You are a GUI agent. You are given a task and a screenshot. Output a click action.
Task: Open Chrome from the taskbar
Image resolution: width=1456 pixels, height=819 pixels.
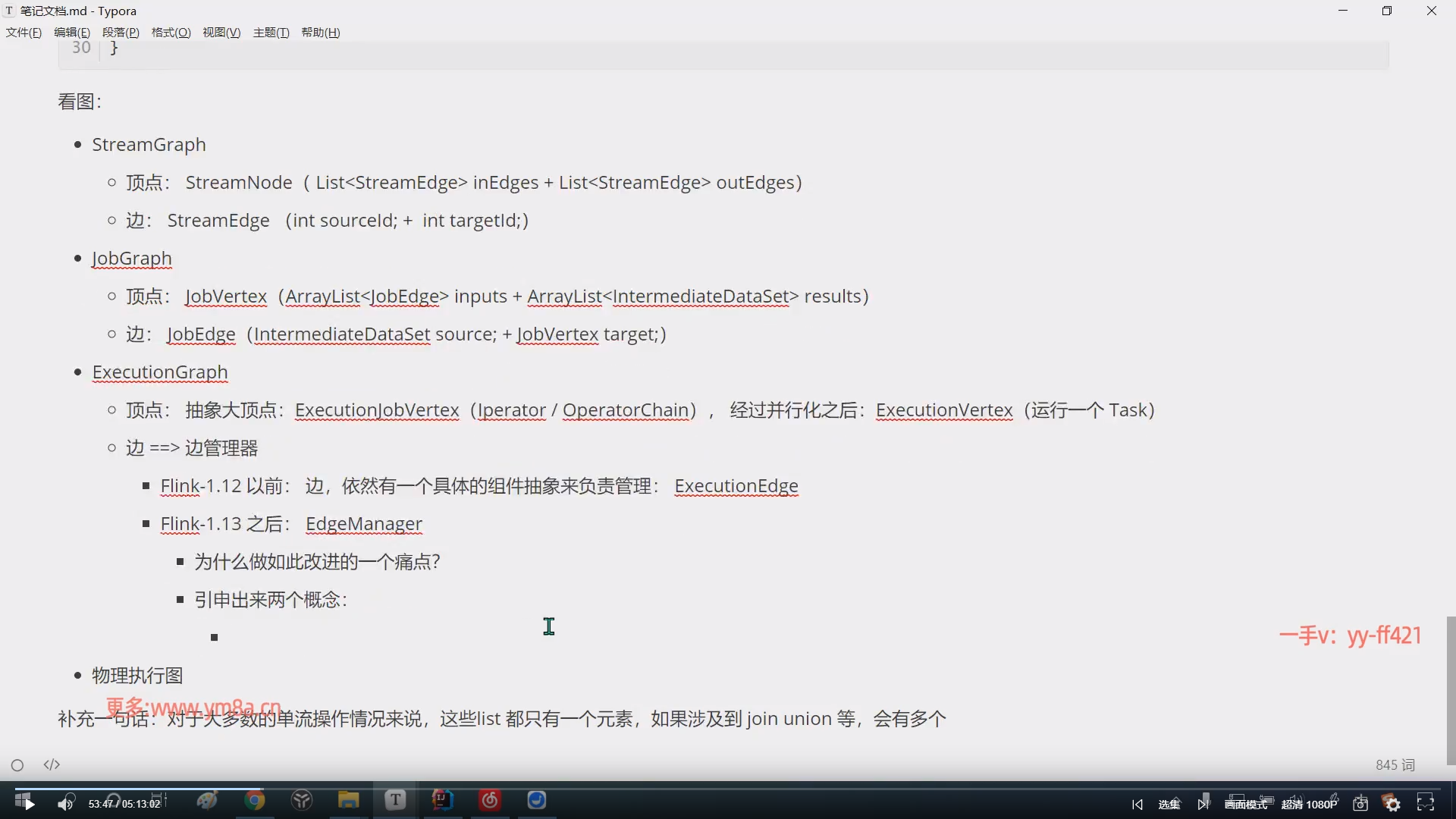pos(255,801)
